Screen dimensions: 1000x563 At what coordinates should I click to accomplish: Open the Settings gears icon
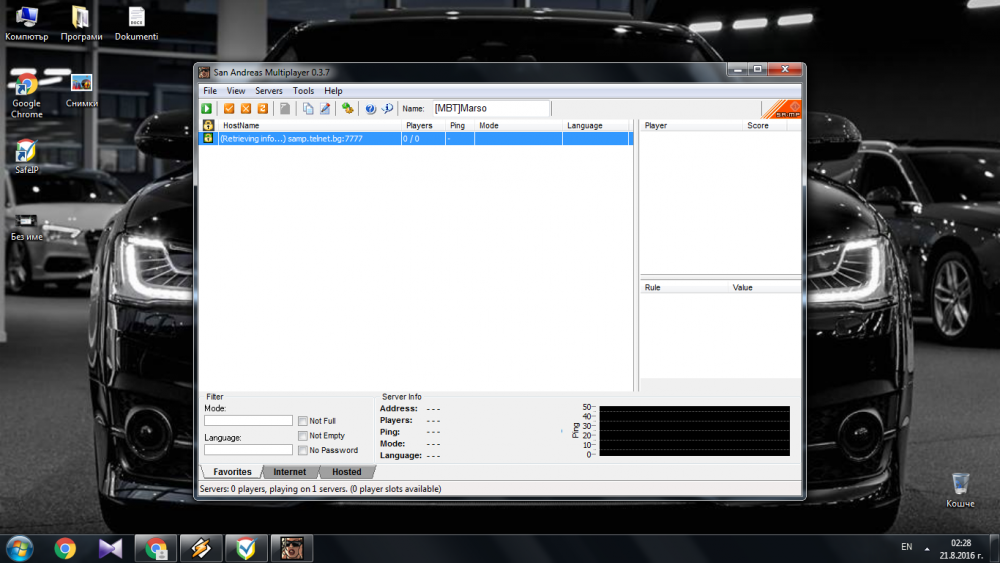[x=348, y=108]
